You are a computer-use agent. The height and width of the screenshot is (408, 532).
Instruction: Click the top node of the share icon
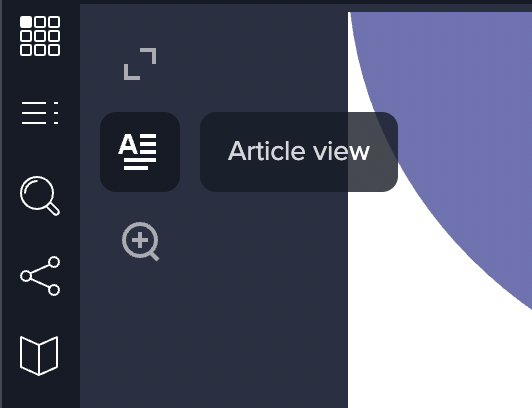click(54, 262)
